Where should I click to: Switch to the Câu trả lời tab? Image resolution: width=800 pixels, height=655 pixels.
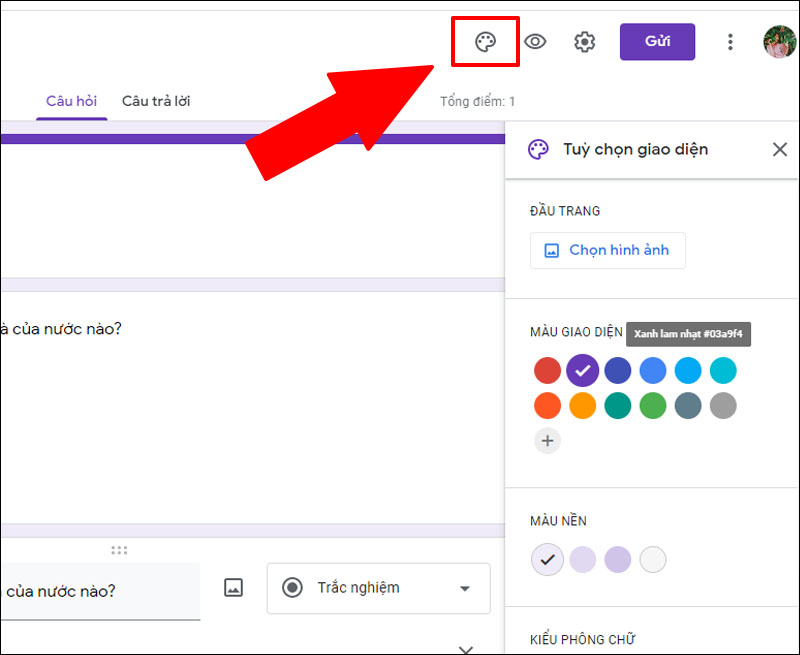(156, 101)
